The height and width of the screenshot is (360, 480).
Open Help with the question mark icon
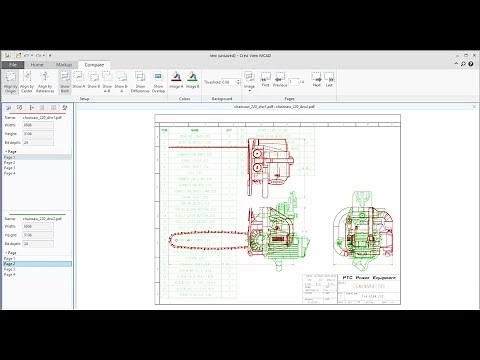[x=471, y=64]
